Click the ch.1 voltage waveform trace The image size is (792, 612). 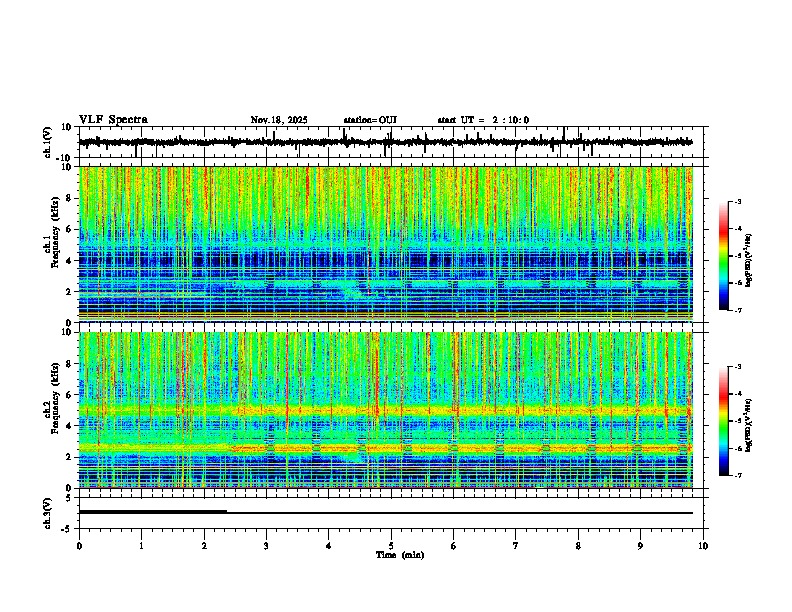coord(385,142)
